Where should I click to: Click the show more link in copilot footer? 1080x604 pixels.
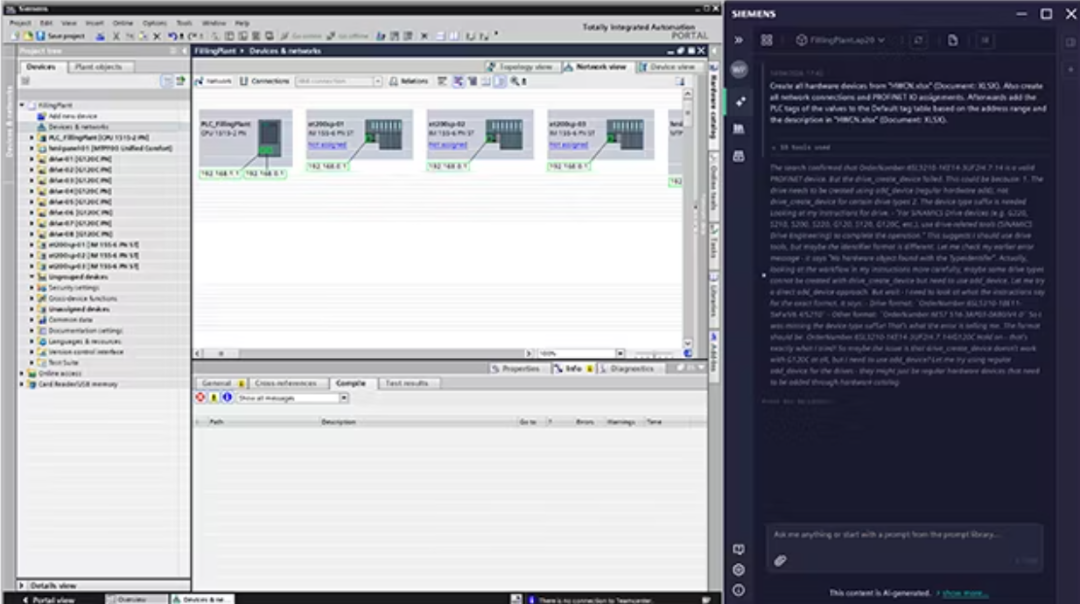964,593
